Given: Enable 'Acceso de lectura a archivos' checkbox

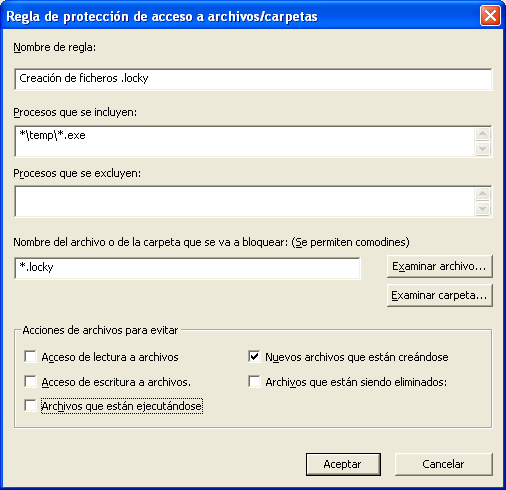Looking at the screenshot, I should point(30,356).
